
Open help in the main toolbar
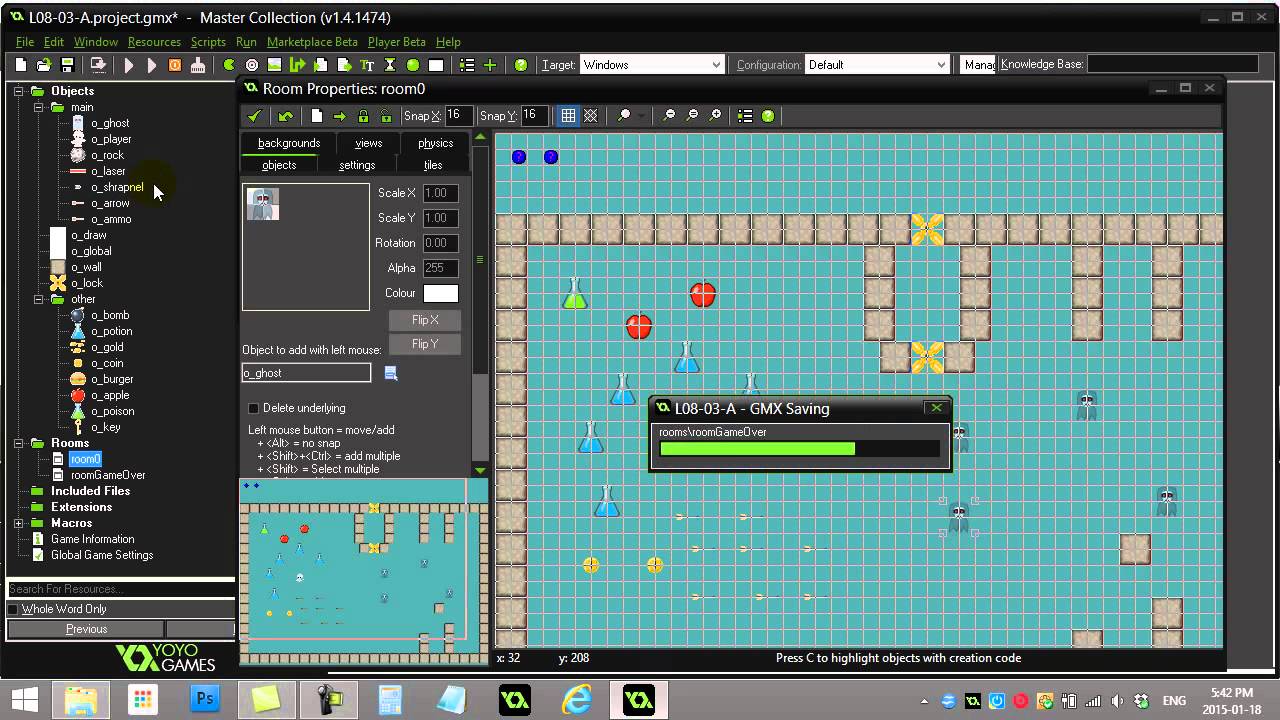pyautogui.click(x=521, y=65)
